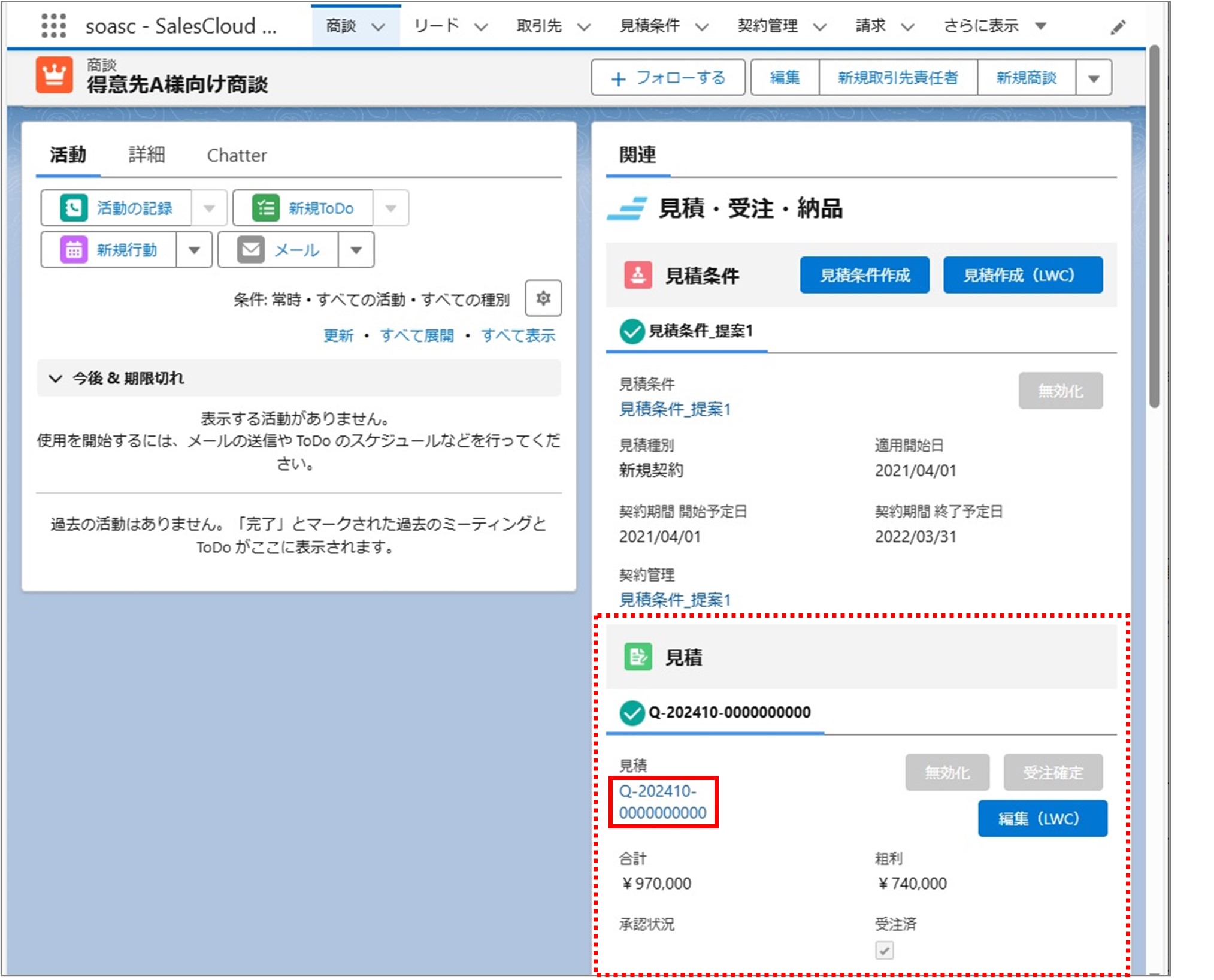
Task: Click the green 見積 document icon
Action: pos(638,657)
